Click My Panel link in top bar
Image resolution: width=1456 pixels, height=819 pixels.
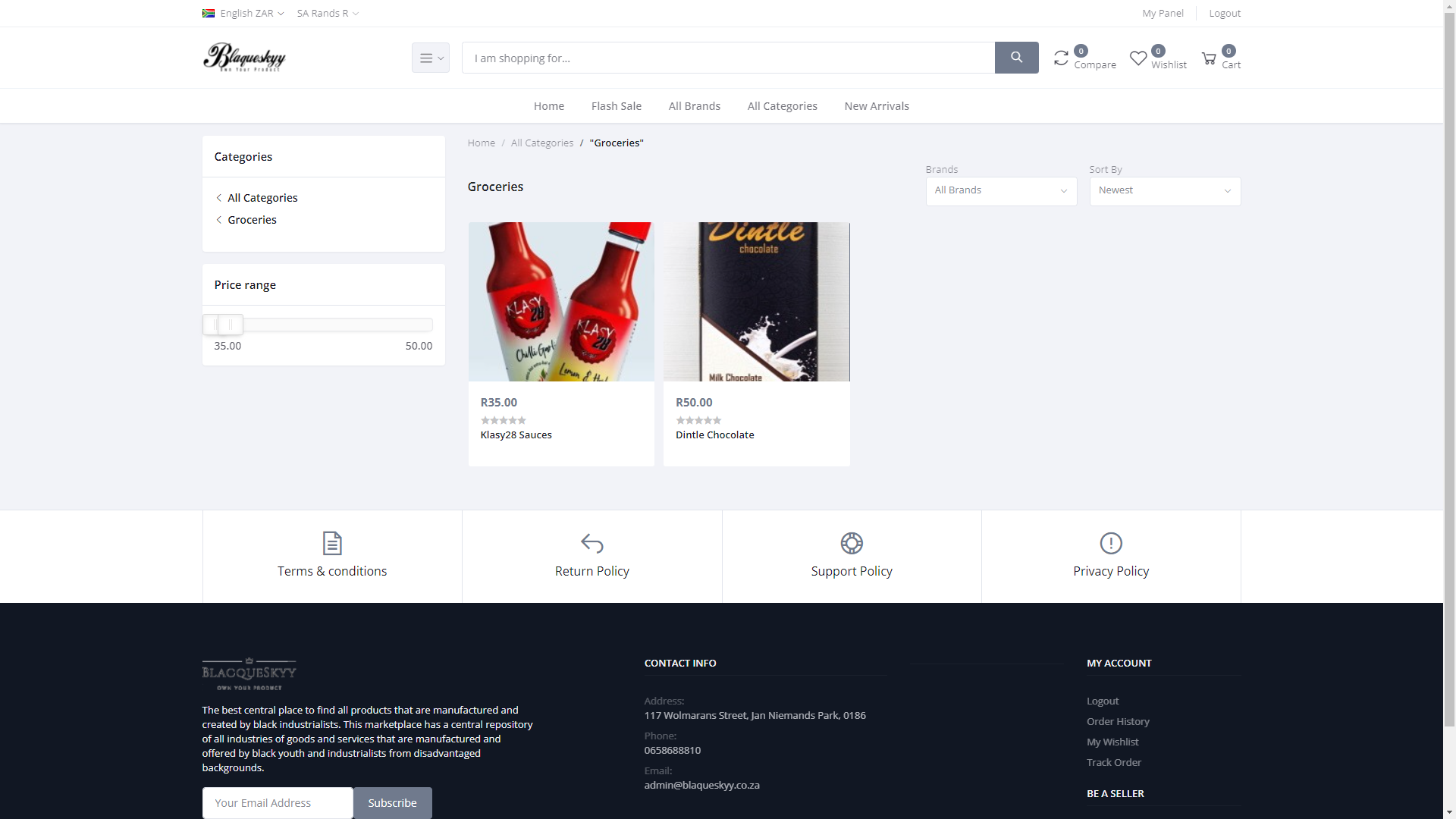[1163, 13]
